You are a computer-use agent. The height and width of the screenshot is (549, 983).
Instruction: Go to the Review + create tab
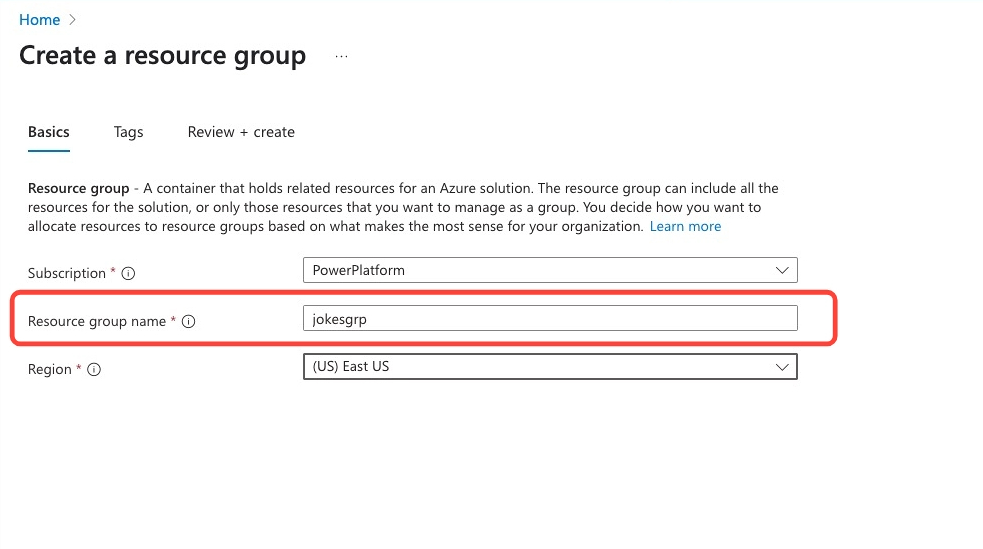[x=241, y=132]
